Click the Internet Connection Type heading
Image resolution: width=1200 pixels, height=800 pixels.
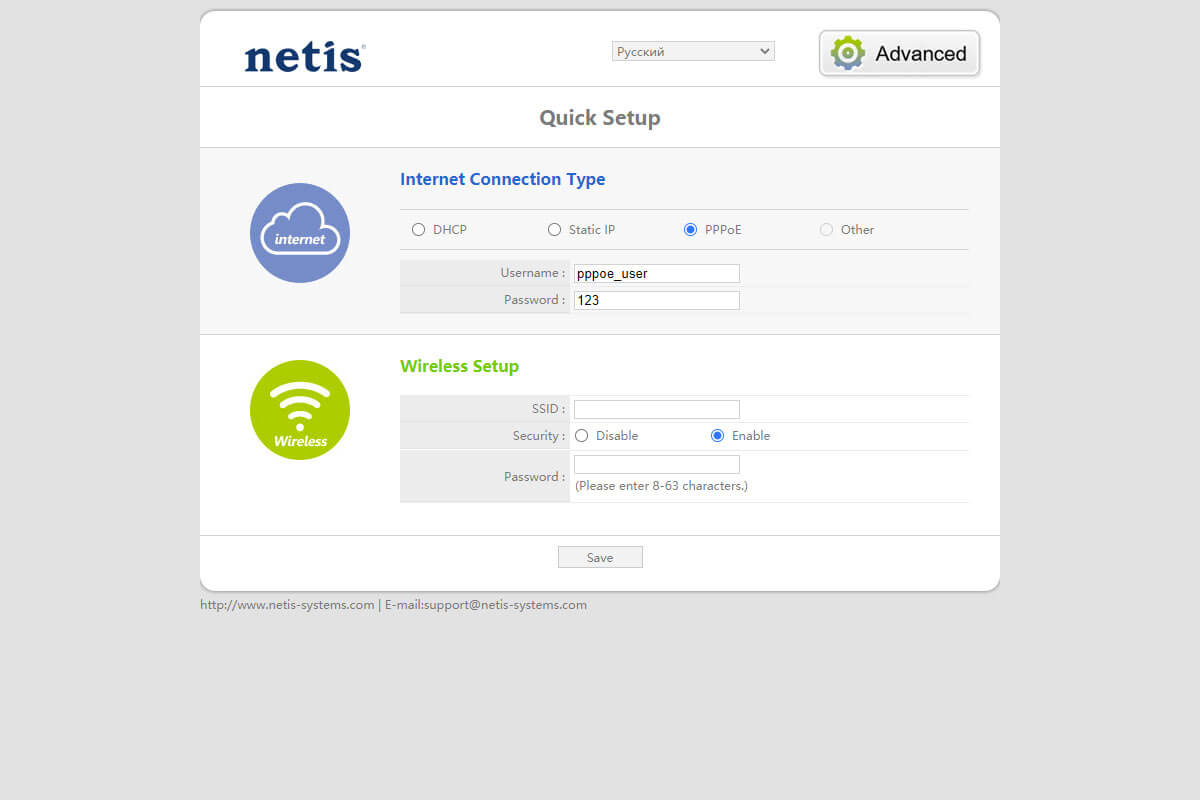point(502,180)
